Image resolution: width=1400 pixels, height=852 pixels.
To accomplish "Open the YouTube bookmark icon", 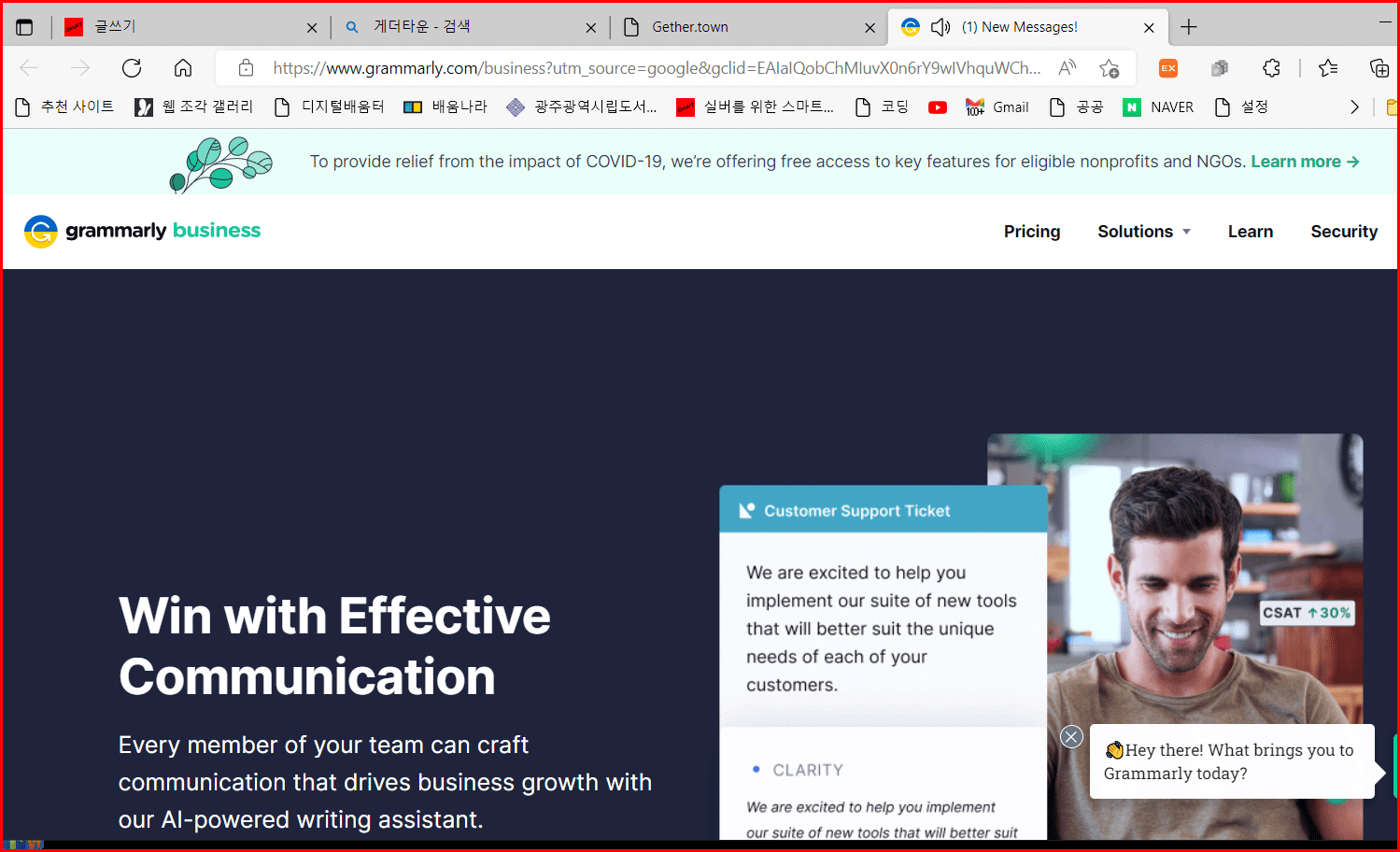I will 938,107.
